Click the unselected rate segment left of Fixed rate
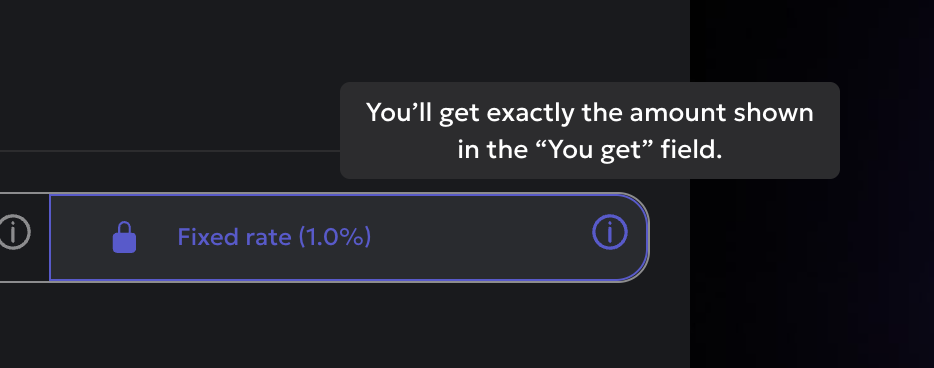Image resolution: width=934 pixels, height=368 pixels. coord(24,237)
